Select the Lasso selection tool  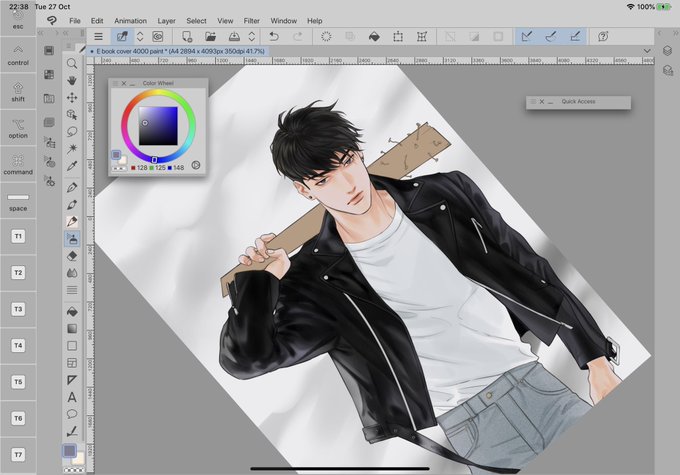72,131
